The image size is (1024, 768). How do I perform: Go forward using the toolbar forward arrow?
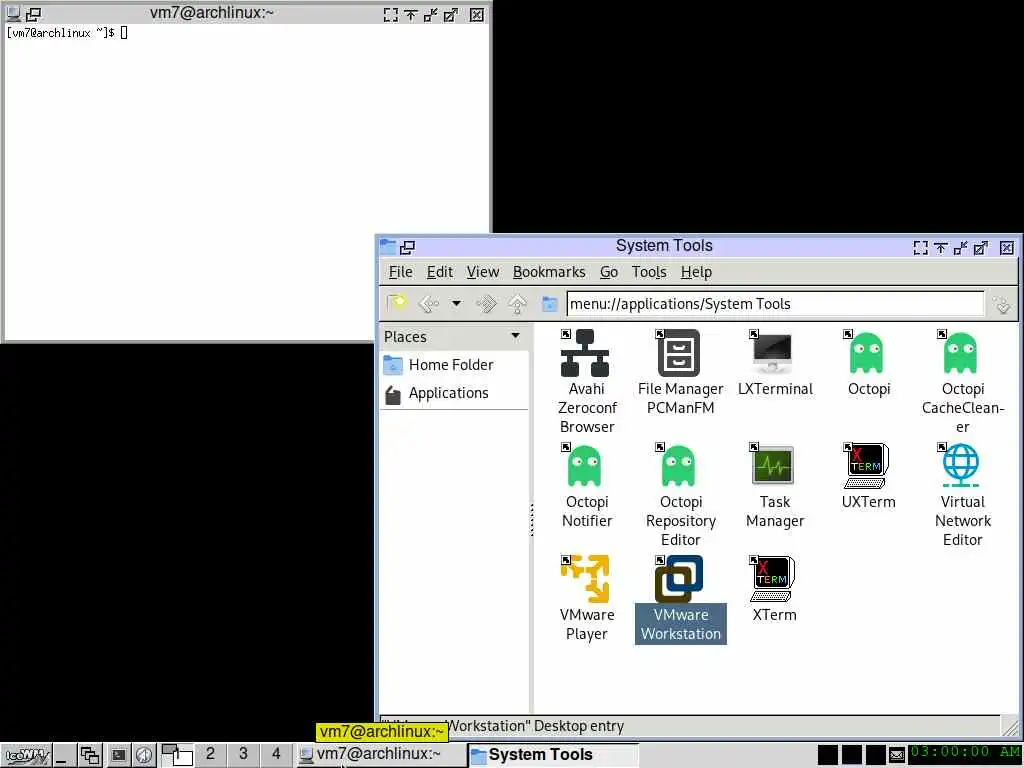point(486,304)
